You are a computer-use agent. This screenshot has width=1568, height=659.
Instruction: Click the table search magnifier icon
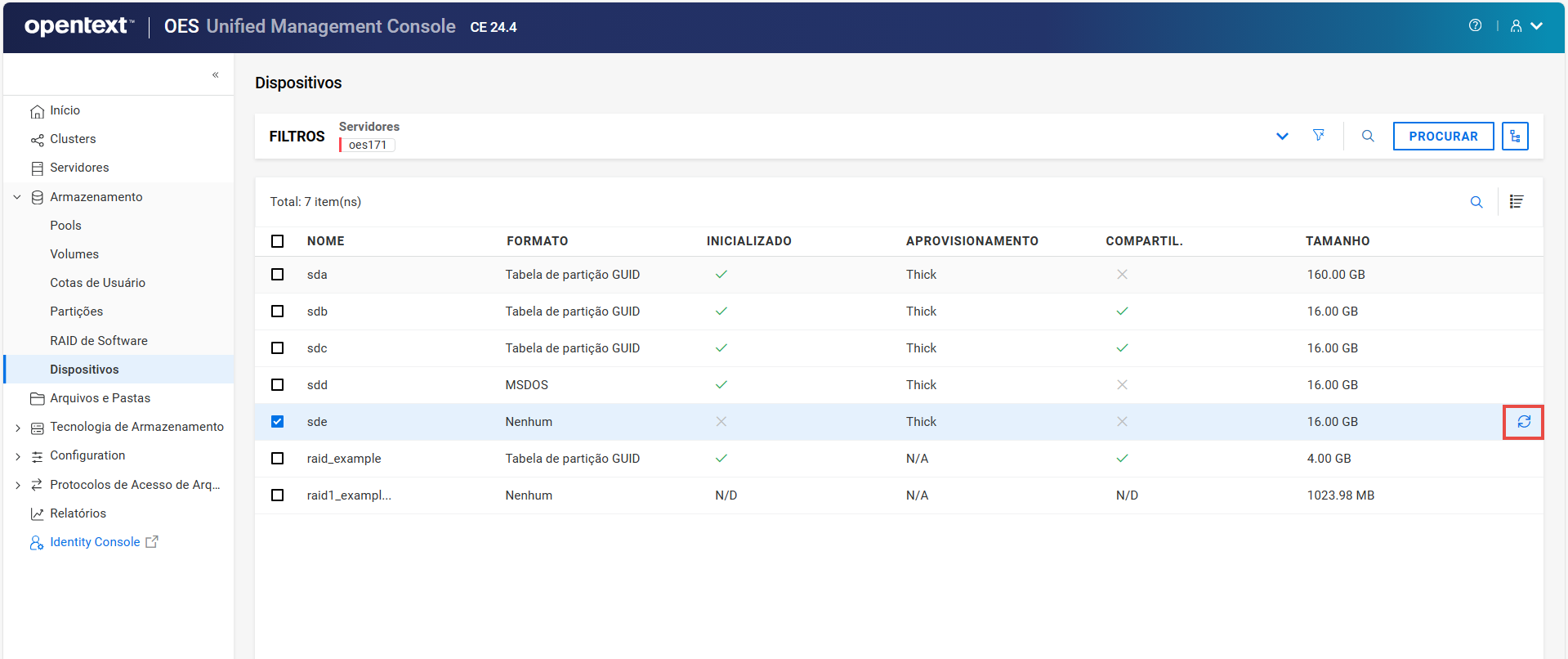[x=1476, y=202]
